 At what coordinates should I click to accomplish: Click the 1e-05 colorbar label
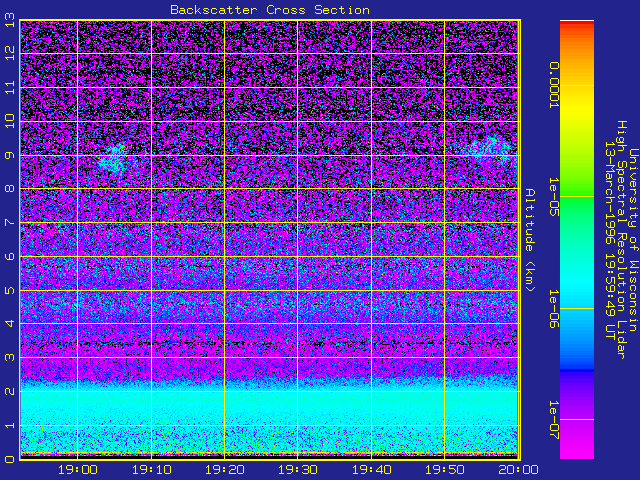coord(553,196)
